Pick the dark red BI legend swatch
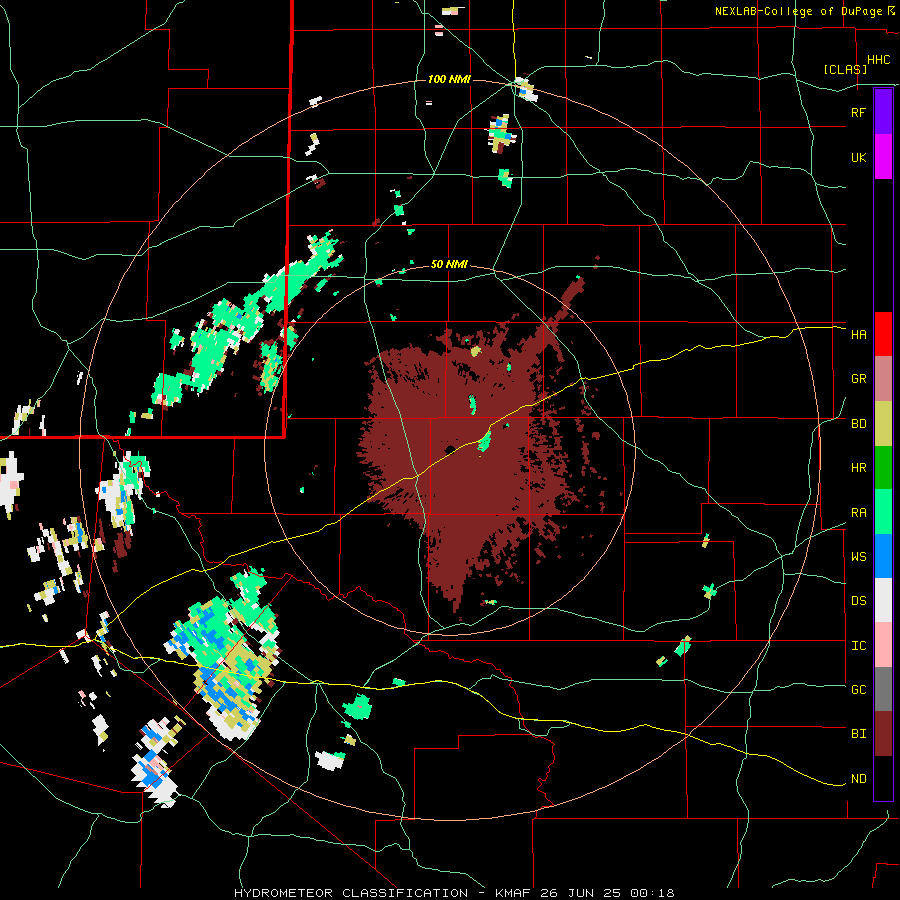The image size is (900, 900). tap(883, 734)
